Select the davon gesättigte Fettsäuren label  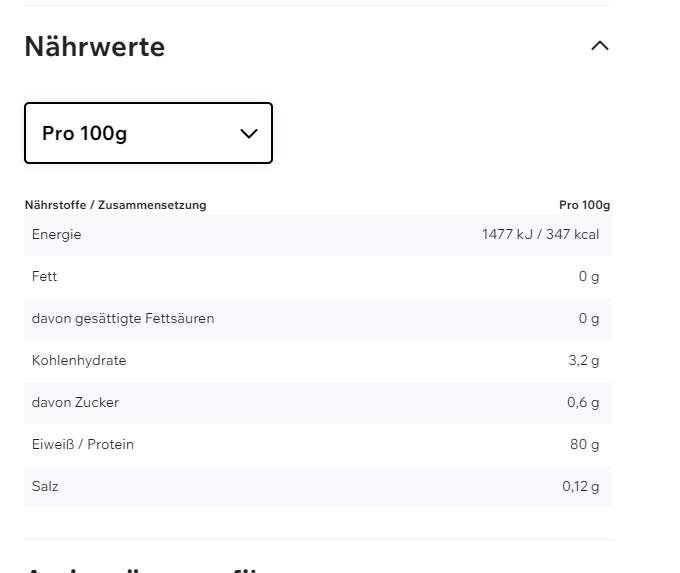[x=123, y=319]
